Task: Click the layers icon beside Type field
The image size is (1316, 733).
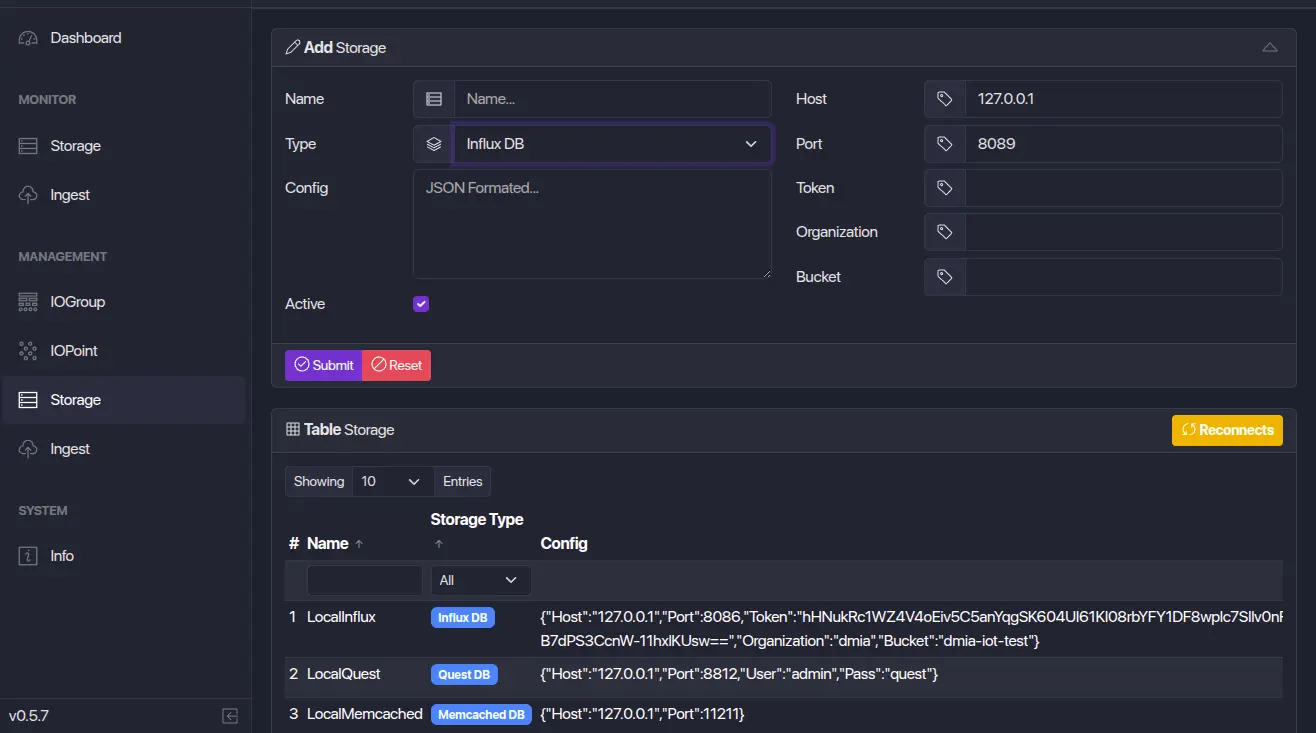Action: [434, 144]
